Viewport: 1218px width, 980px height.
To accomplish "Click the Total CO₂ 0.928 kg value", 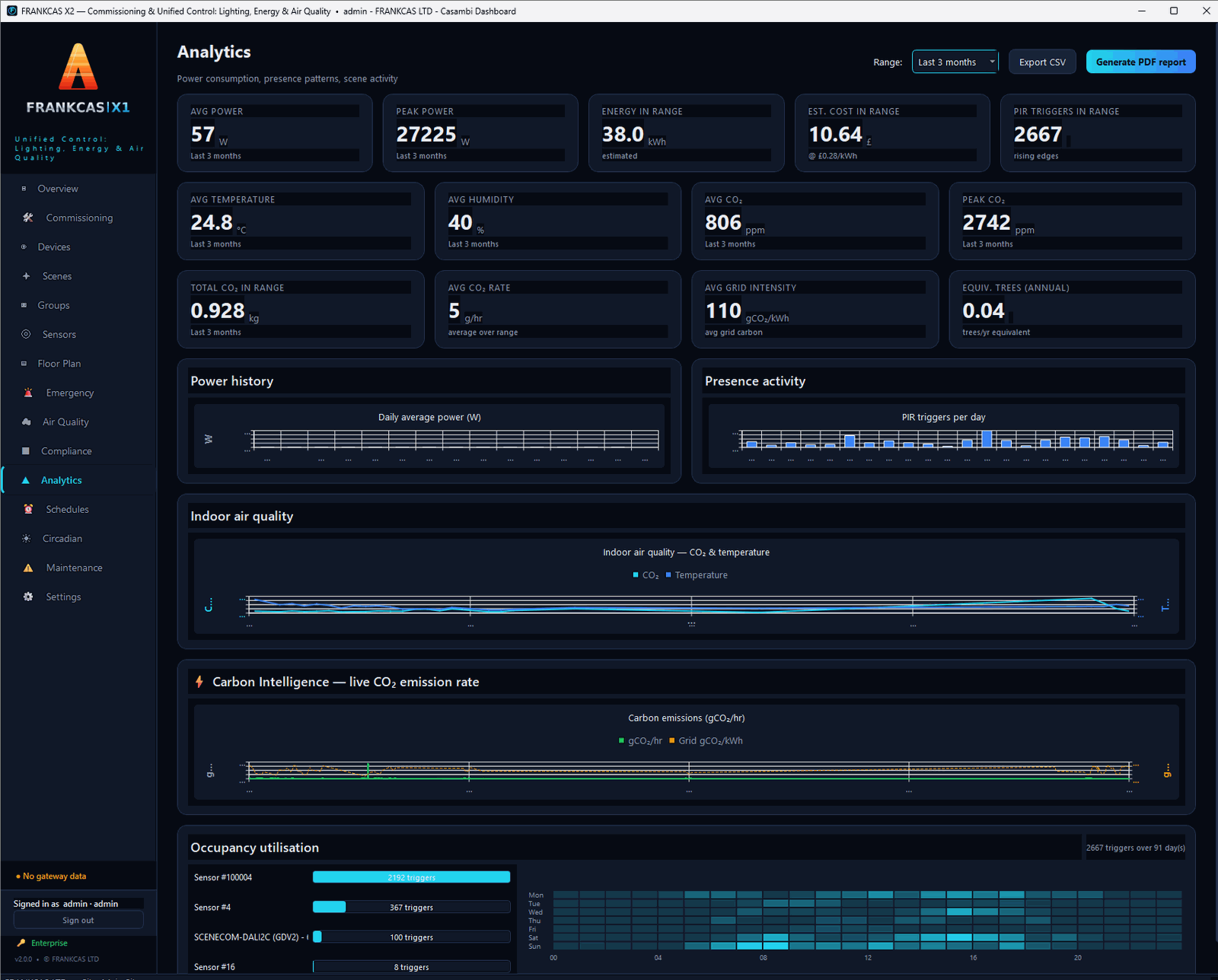I will 218,311.
